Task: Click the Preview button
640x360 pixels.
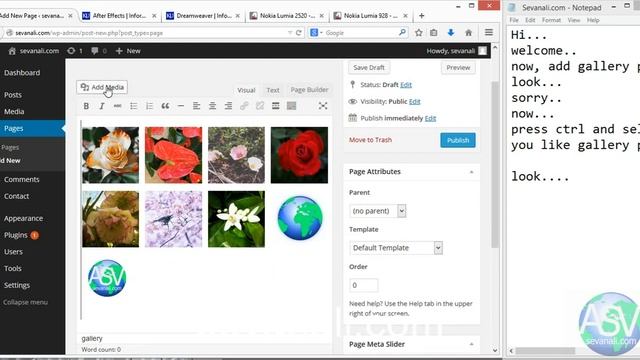Action: coord(458,67)
